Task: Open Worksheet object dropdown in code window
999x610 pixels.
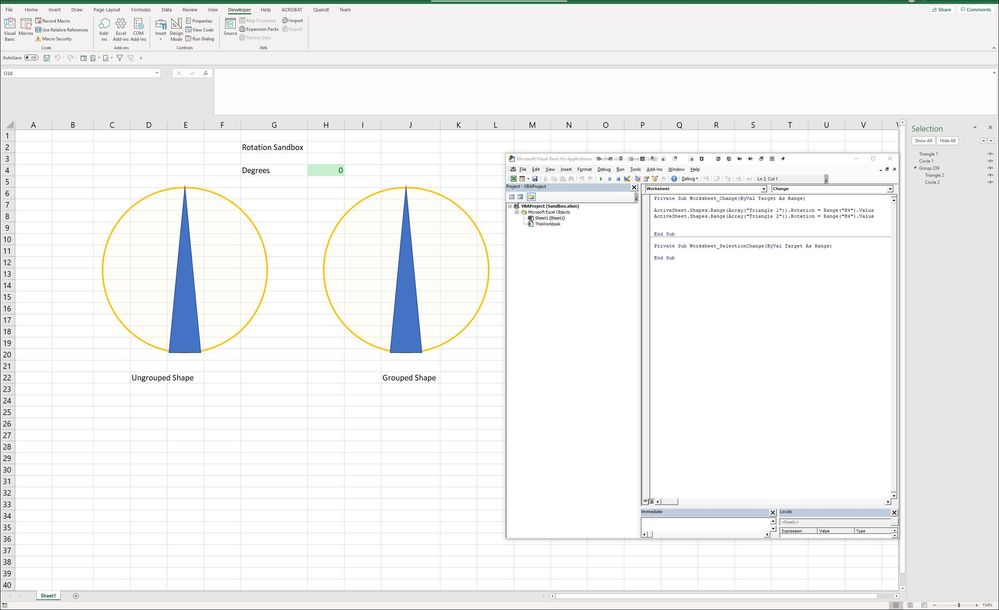Action: click(763, 189)
